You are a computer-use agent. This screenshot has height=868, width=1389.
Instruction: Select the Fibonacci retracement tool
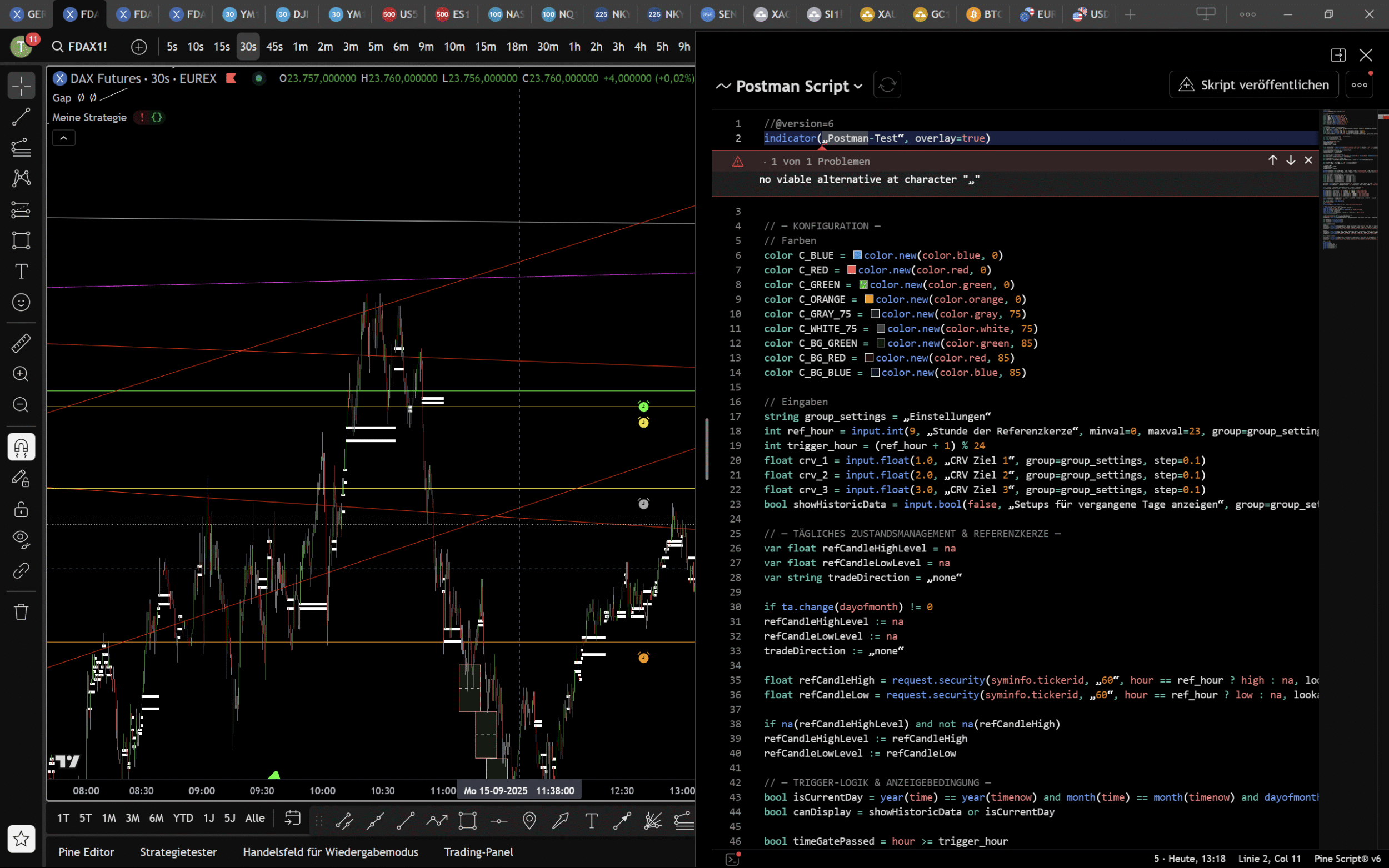click(21, 148)
